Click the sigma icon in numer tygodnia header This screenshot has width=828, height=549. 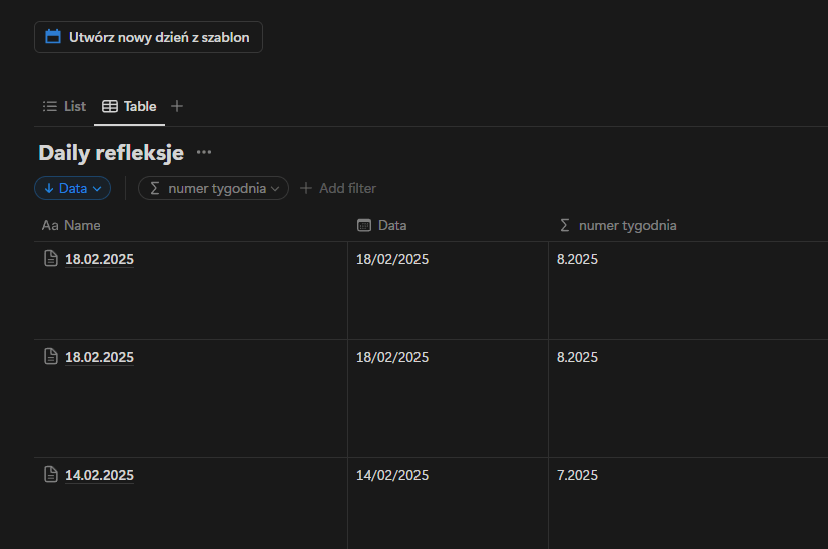pyautogui.click(x=565, y=226)
